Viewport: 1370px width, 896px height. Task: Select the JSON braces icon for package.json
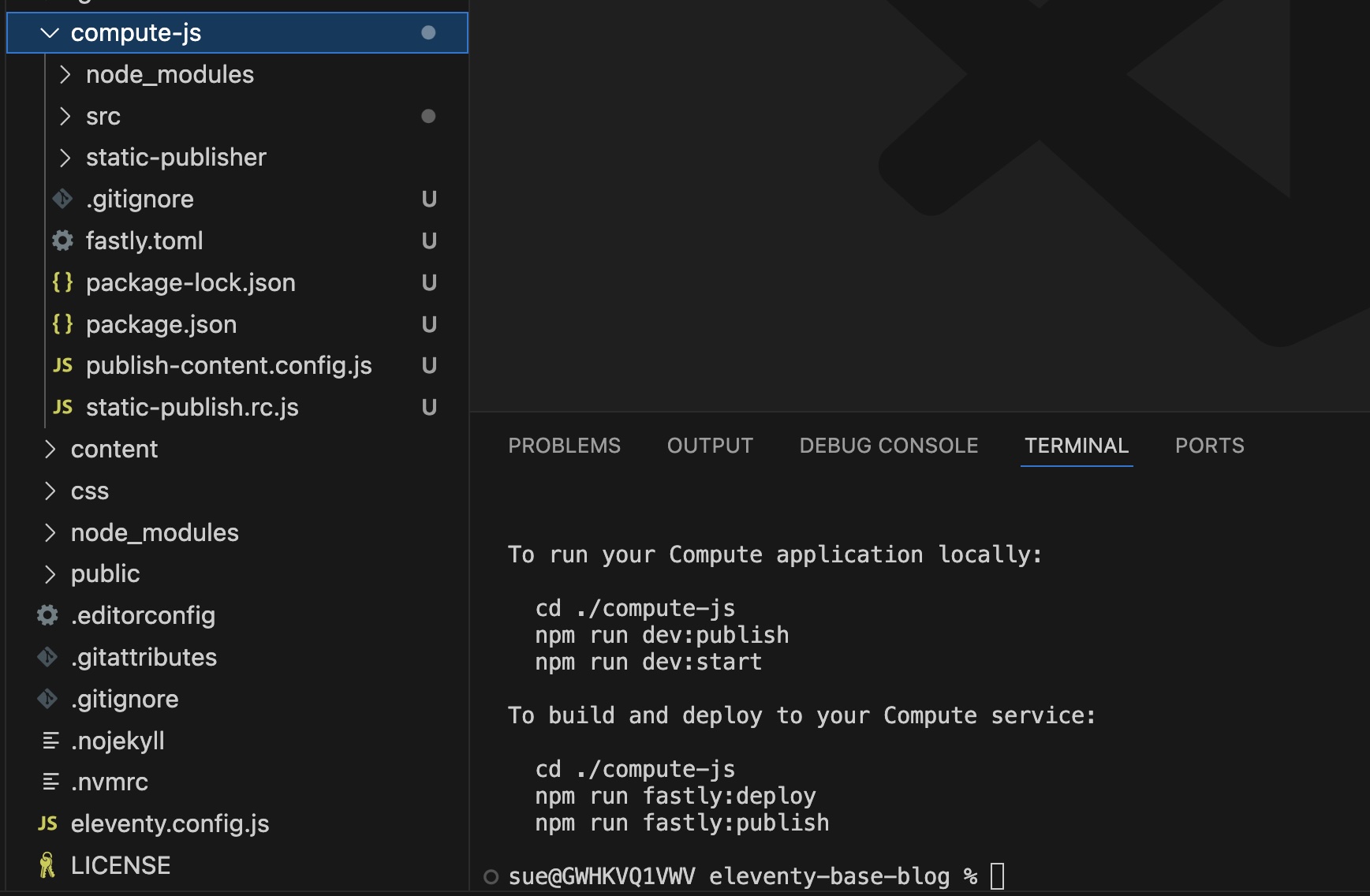click(63, 323)
